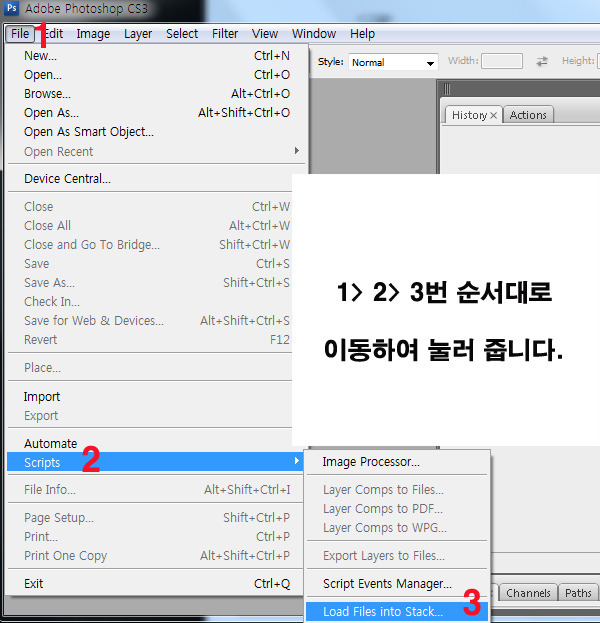This screenshot has height=623, width=600.
Task: Click Layer Comps to PDF...
Action: pyautogui.click(x=397, y=509)
